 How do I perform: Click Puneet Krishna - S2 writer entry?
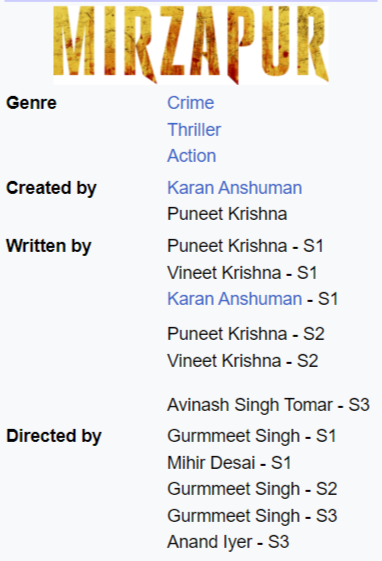[x=246, y=334]
